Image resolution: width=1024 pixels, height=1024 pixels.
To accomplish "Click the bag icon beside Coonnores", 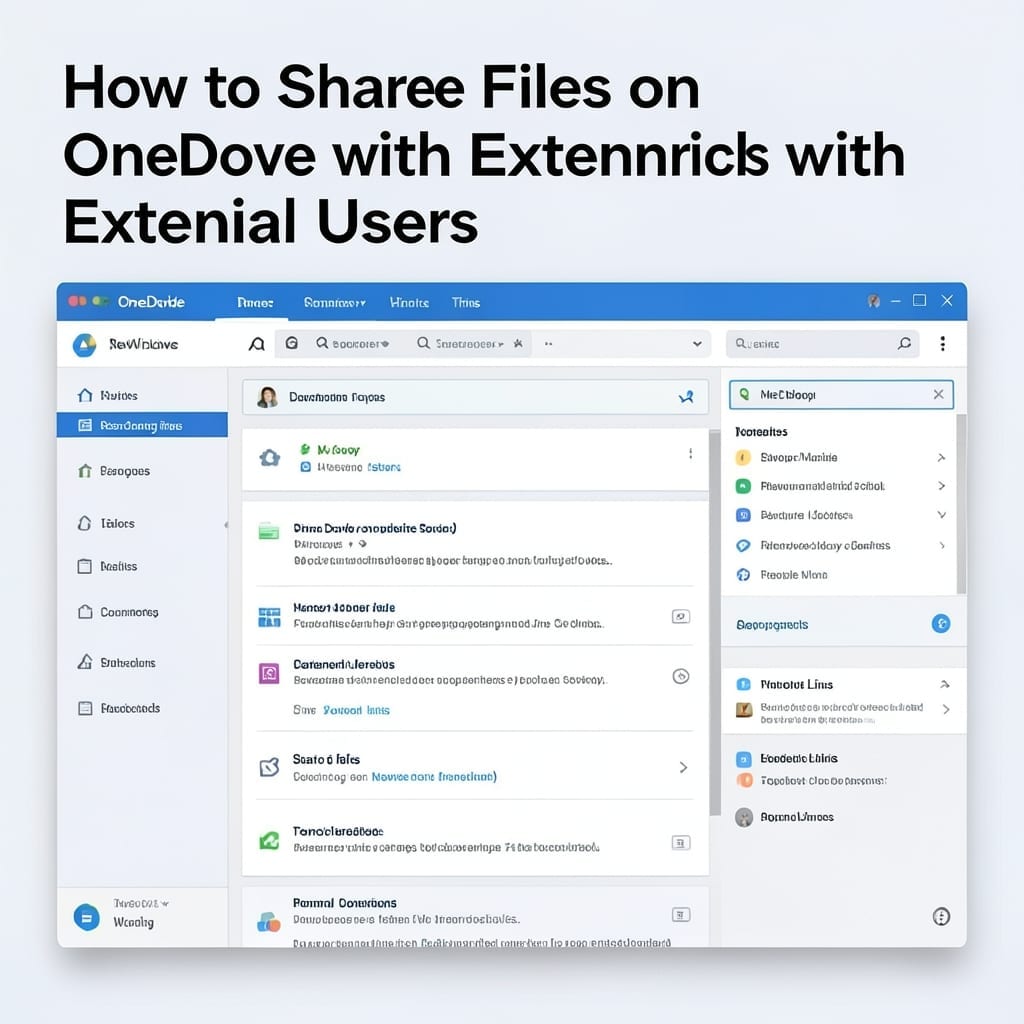I will [x=85, y=612].
